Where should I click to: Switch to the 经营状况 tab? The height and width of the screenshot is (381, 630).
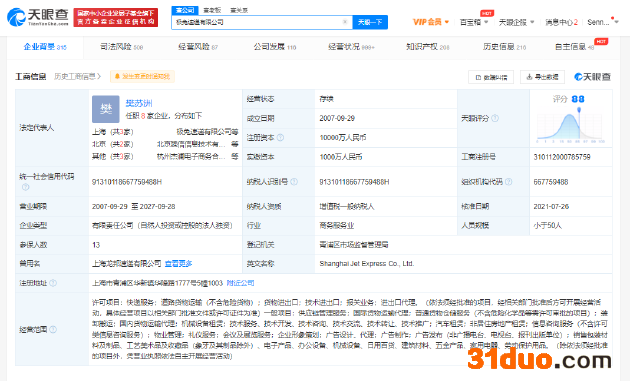pyautogui.click(x=351, y=47)
